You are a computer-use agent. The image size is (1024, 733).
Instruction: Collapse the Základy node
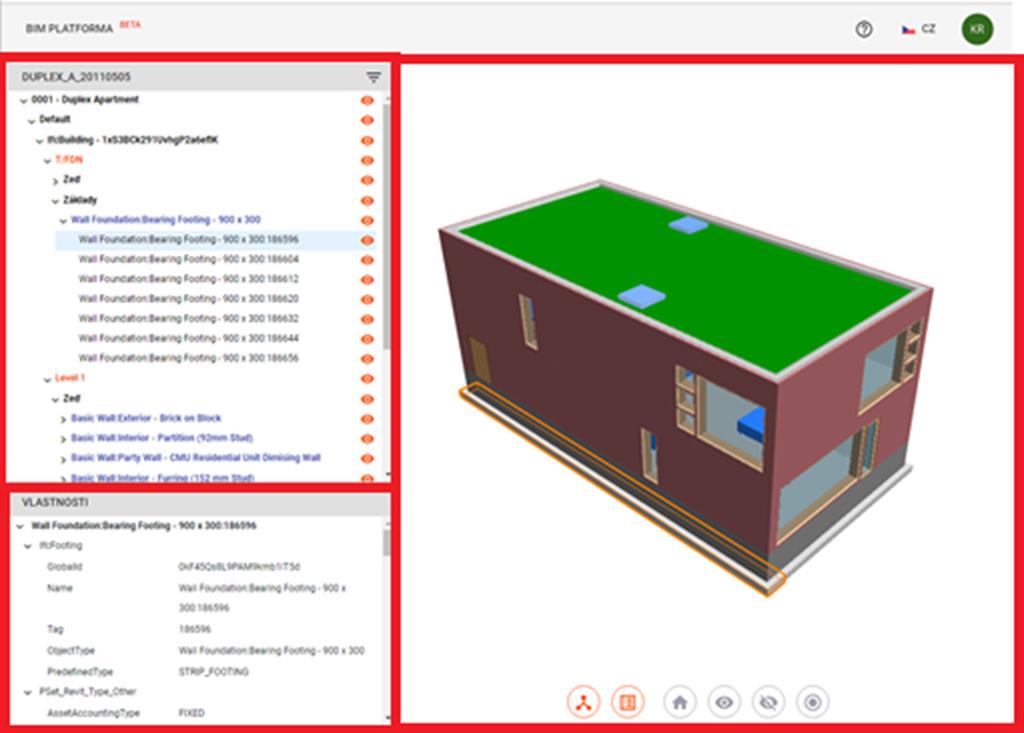click(x=56, y=201)
